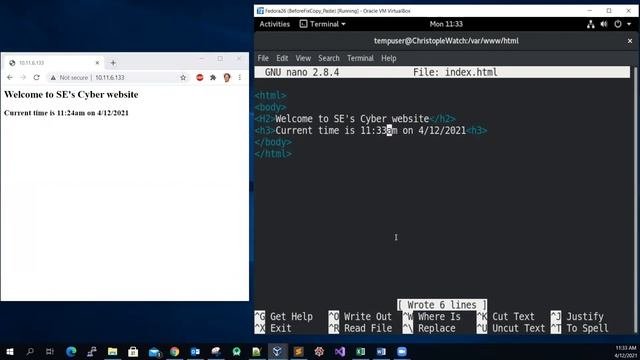Open Zoom from the taskbar
Image resolution: width=640 pixels, height=360 pixels.
tap(402, 351)
